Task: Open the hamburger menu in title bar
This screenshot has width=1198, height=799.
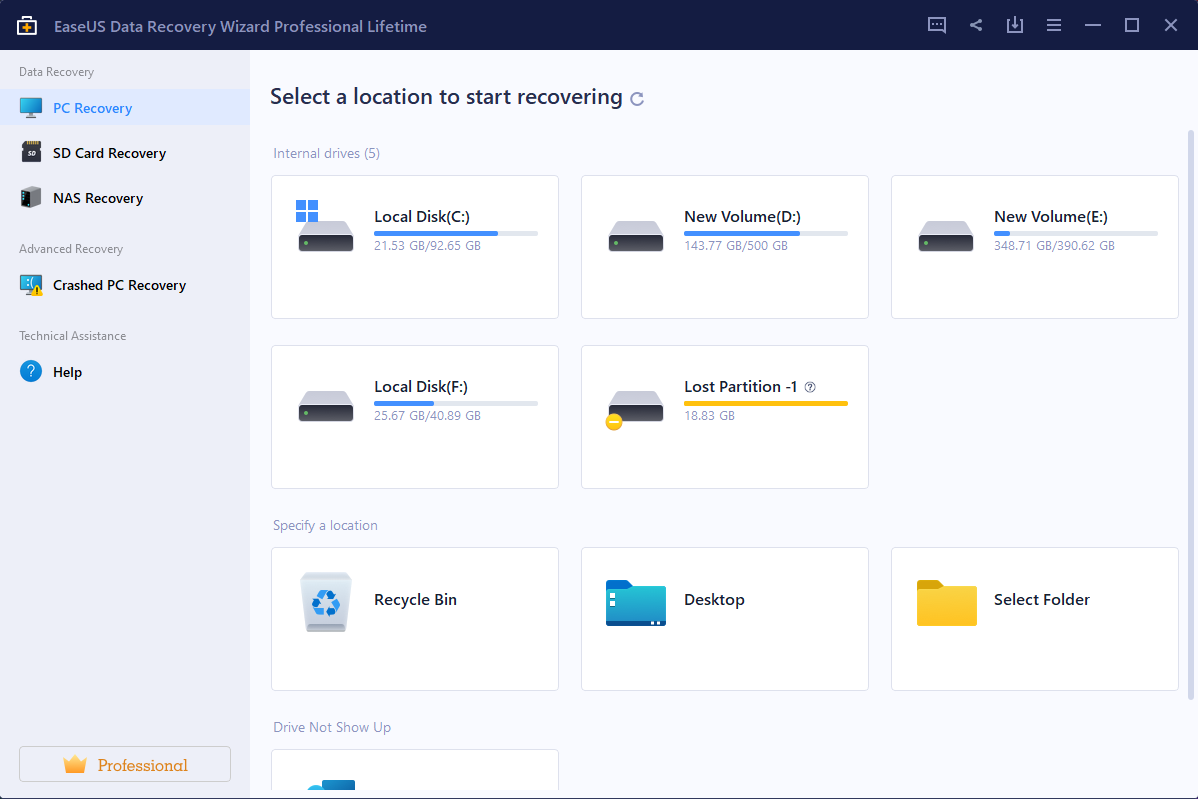Action: pos(1054,25)
